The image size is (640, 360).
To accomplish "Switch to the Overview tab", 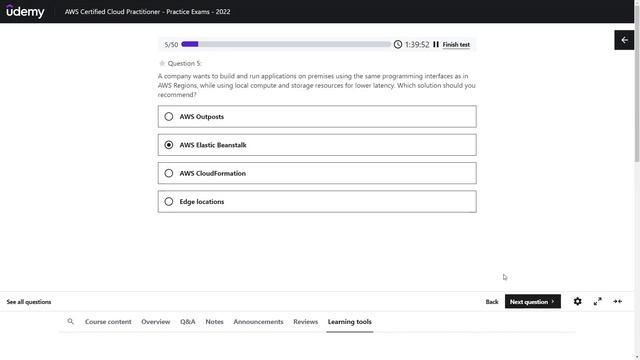I will pos(156,322).
